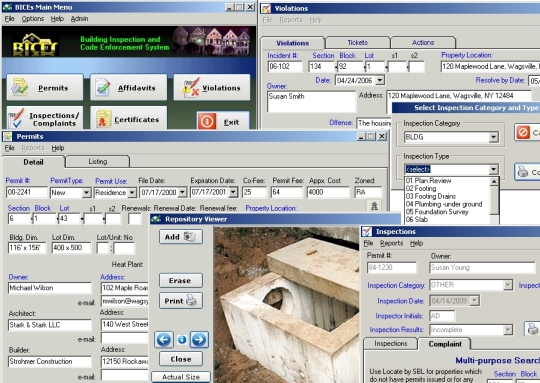This screenshot has width=540, height=383.
Task: Click Print button in Repository Viewer
Action: click(x=181, y=301)
